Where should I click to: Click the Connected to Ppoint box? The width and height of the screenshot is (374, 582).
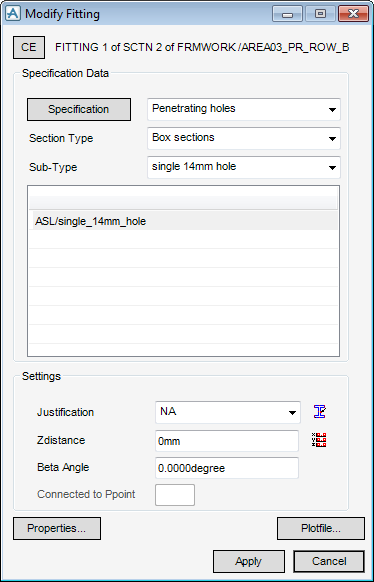pyautogui.click(x=175, y=495)
